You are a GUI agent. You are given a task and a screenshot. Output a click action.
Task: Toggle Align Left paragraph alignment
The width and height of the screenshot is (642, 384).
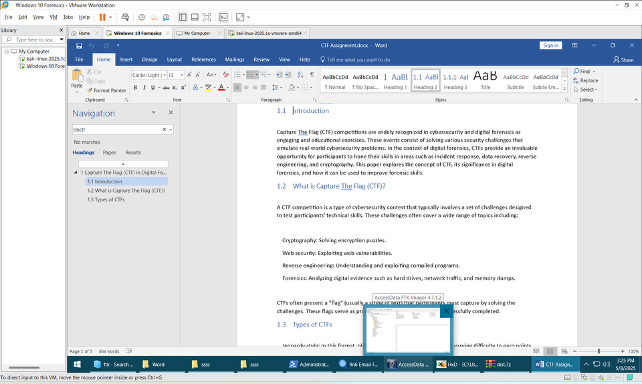[237, 88]
